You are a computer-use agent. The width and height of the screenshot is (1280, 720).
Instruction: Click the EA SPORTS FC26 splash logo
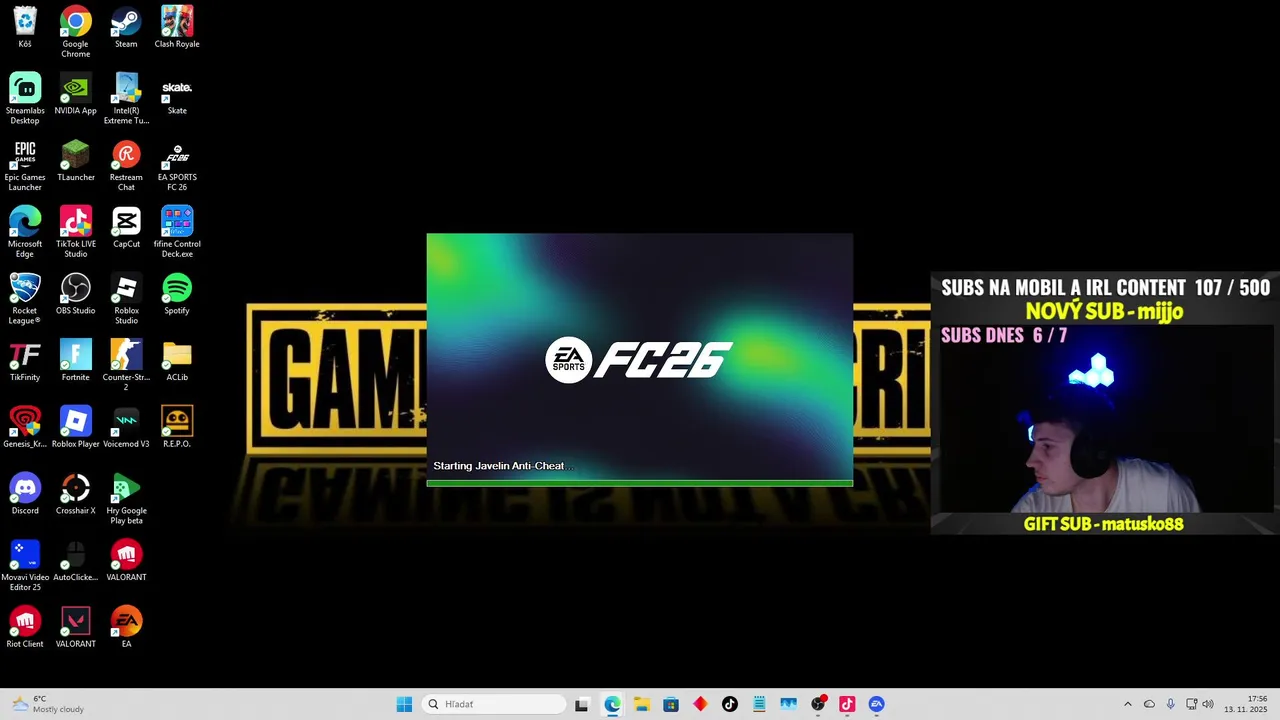coord(639,360)
